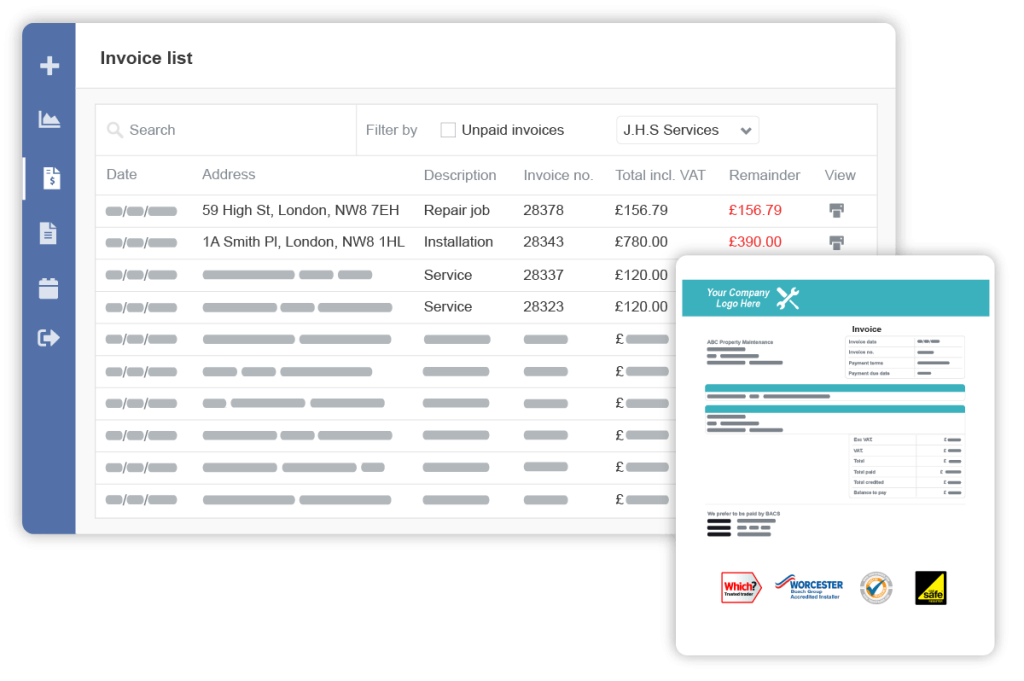Click the sign-out arrow icon
This screenshot has height=681, width=1024.
click(48, 338)
